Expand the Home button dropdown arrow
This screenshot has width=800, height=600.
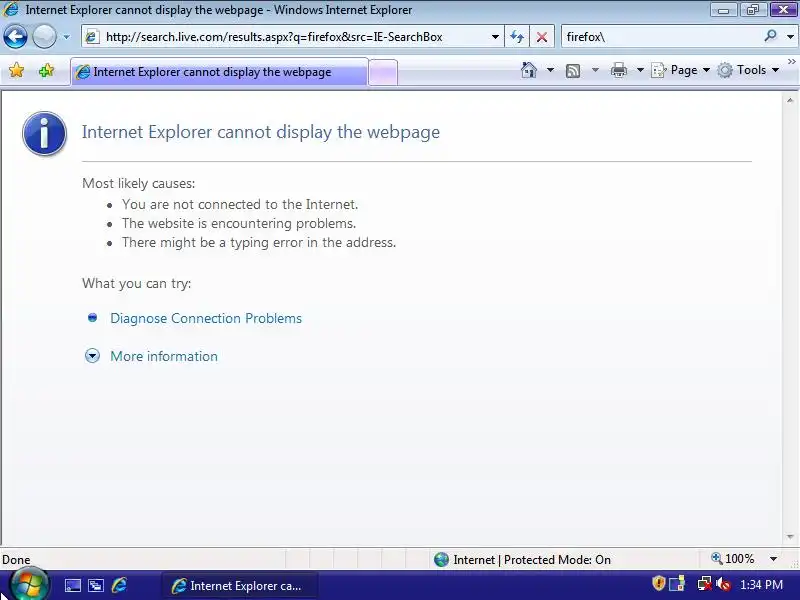pos(550,70)
